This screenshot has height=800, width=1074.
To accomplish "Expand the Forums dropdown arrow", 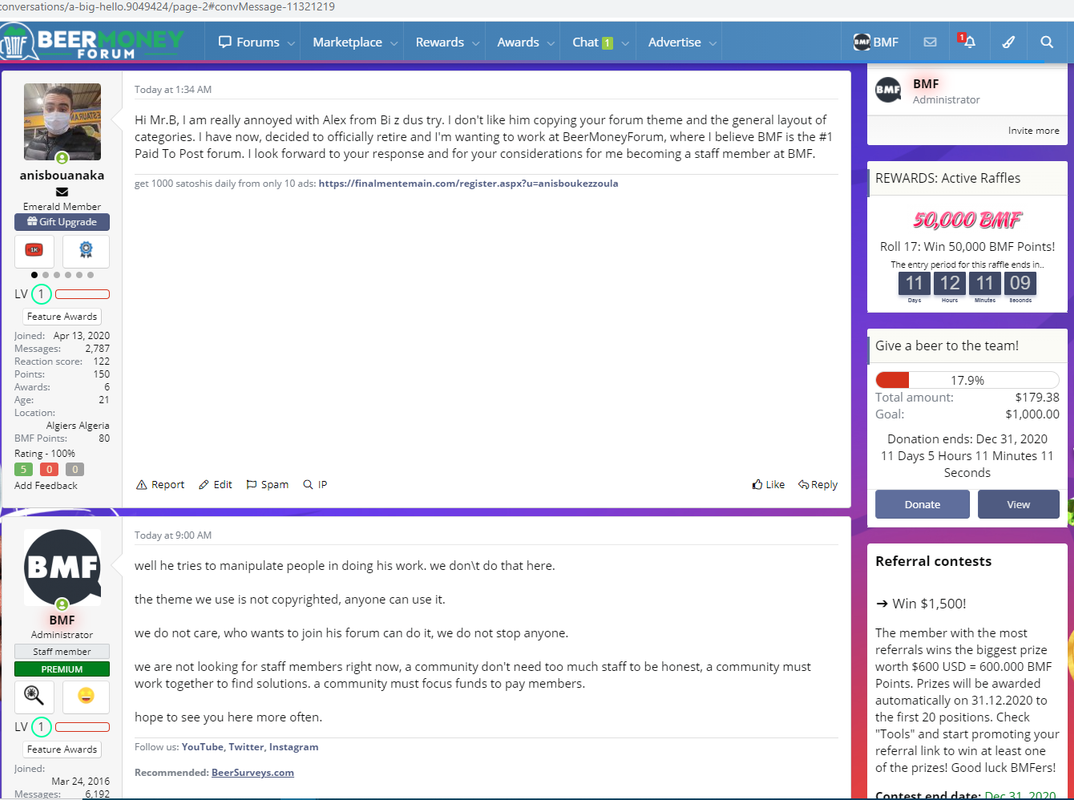I will [x=291, y=42].
